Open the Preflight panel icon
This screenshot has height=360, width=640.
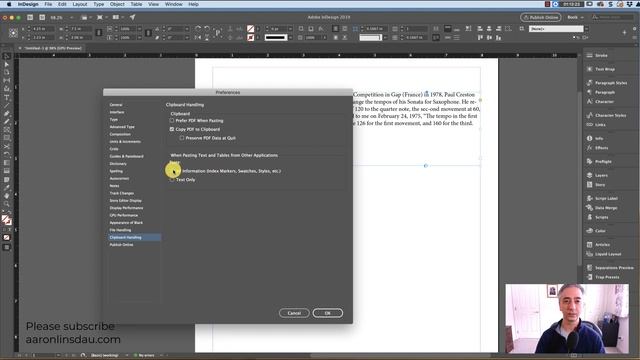[x=589, y=161]
